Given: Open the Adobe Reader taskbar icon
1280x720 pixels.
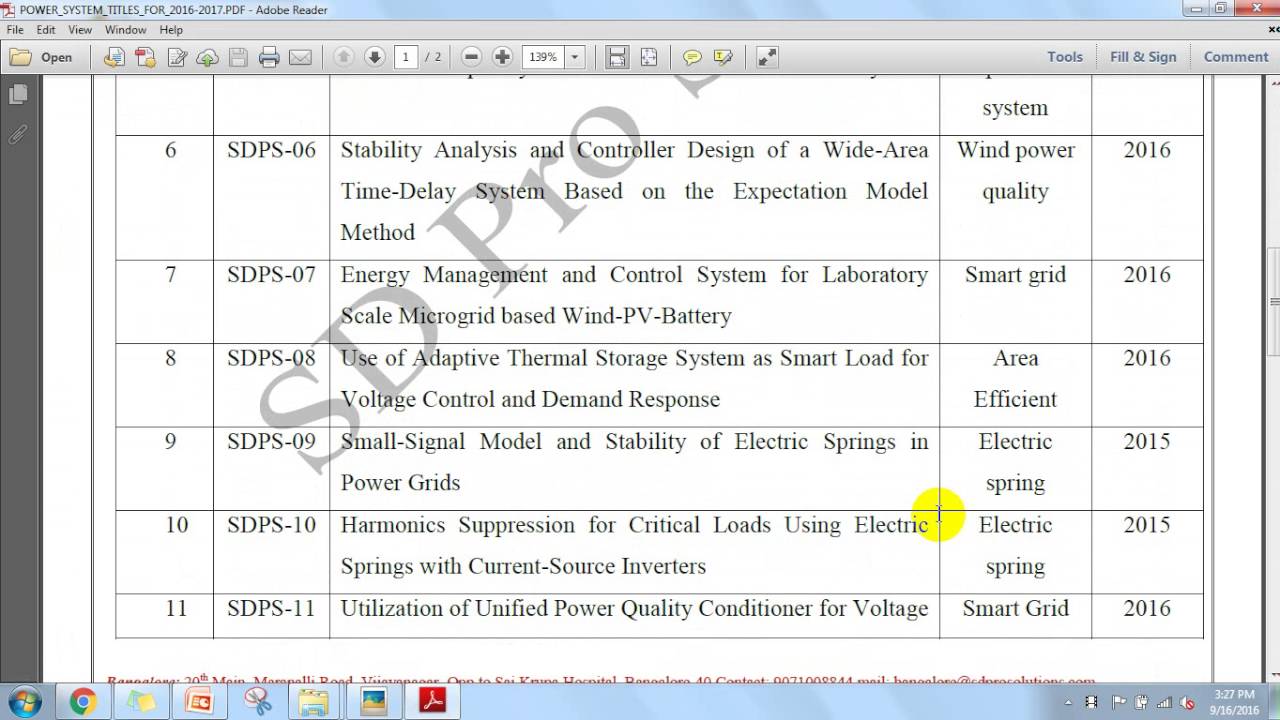Looking at the screenshot, I should point(431,702).
